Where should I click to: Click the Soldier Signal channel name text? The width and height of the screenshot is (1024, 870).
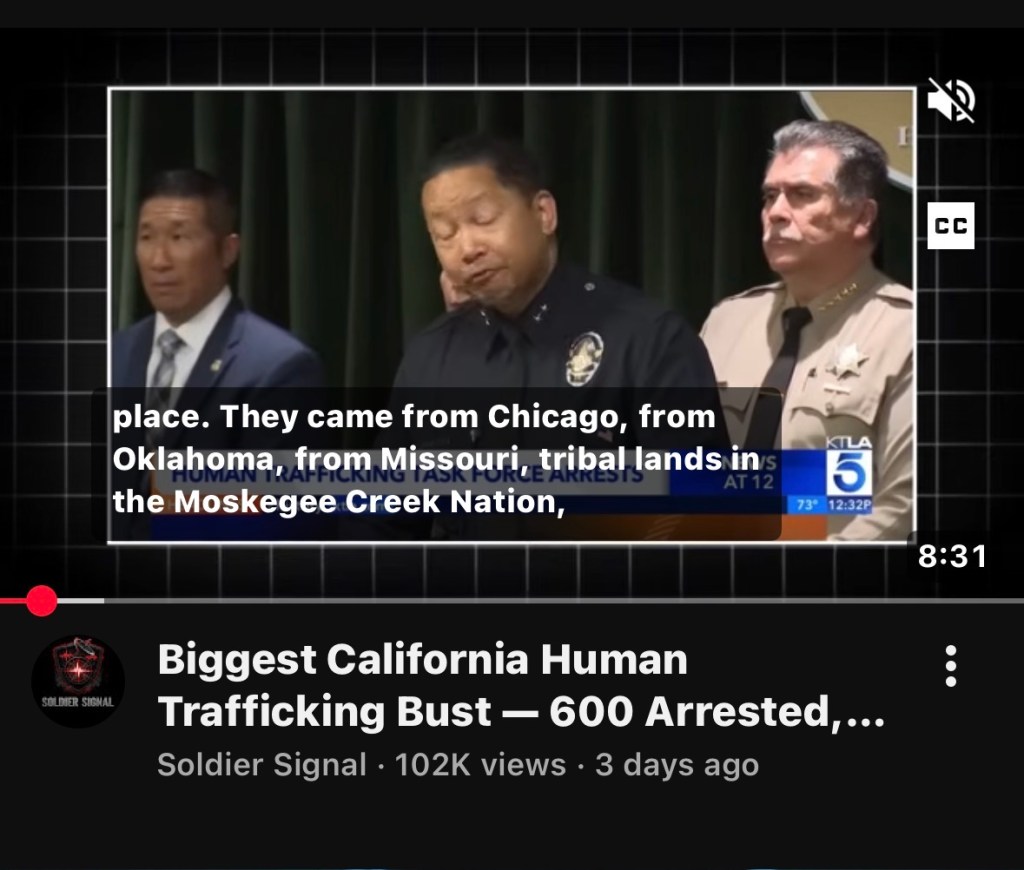pyautogui.click(x=262, y=764)
